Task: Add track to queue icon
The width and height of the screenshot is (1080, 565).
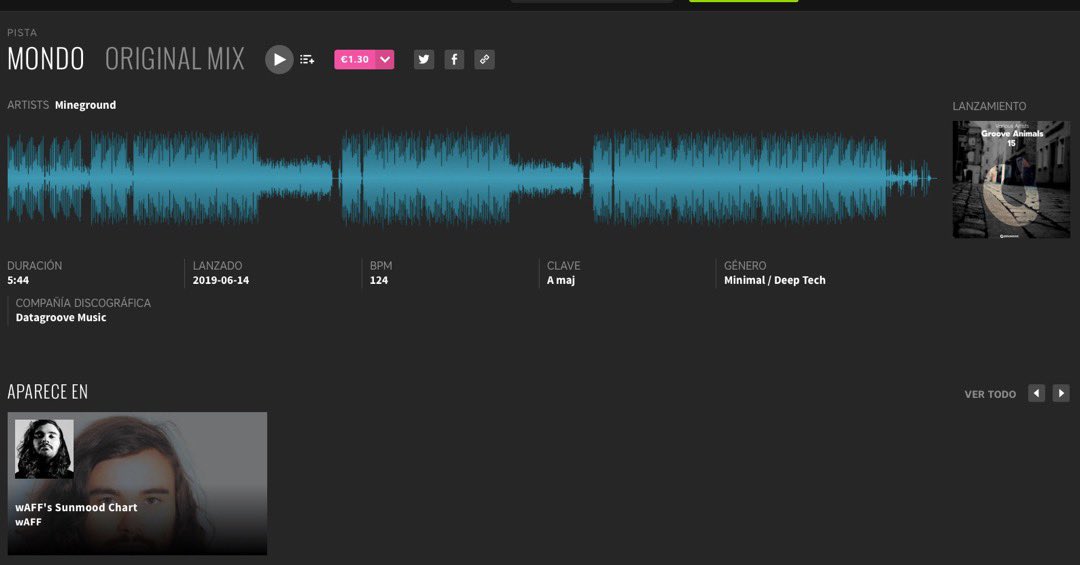Action: 307,60
